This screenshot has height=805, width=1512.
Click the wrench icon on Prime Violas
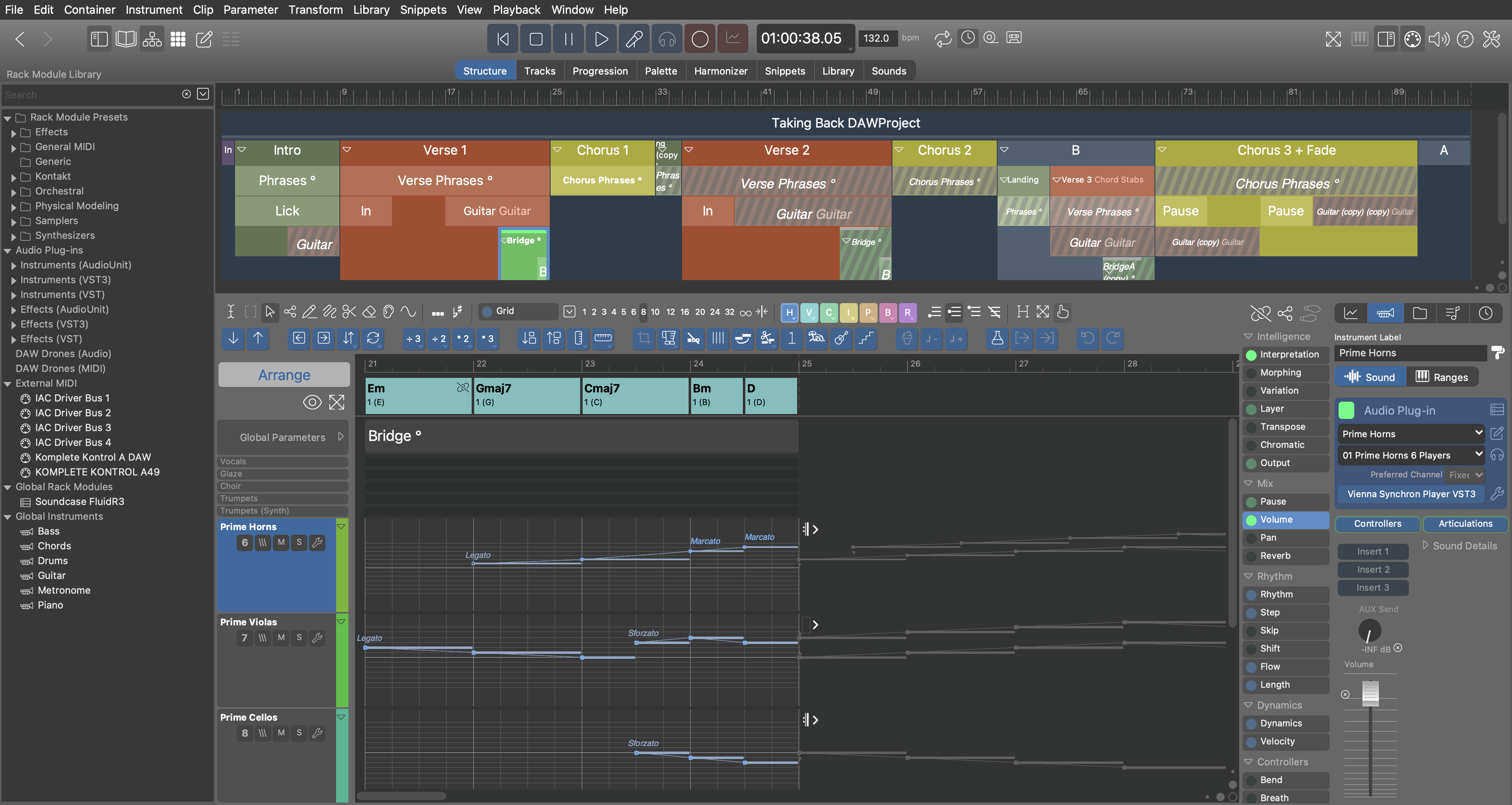click(318, 638)
